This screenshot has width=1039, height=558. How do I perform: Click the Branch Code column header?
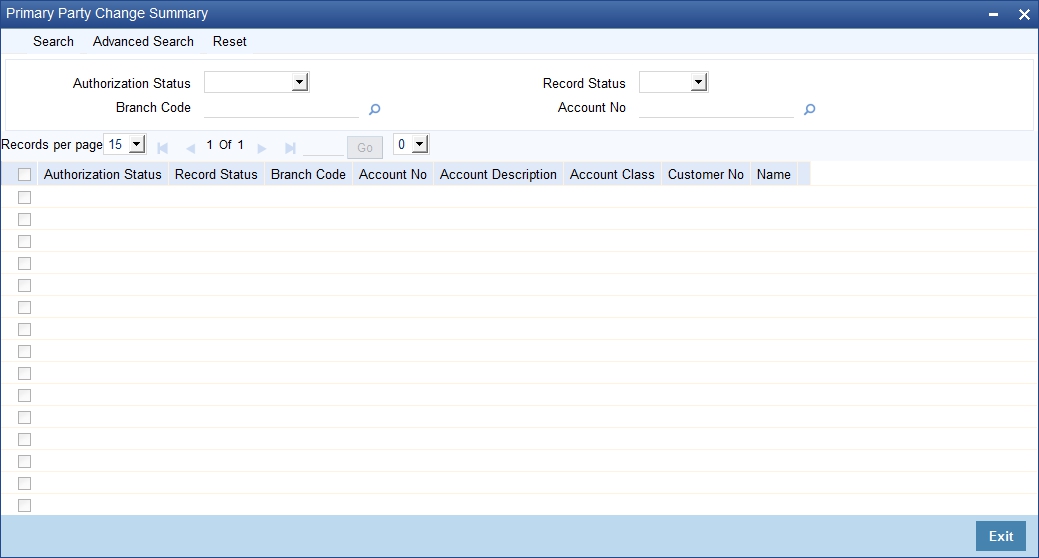pos(308,174)
